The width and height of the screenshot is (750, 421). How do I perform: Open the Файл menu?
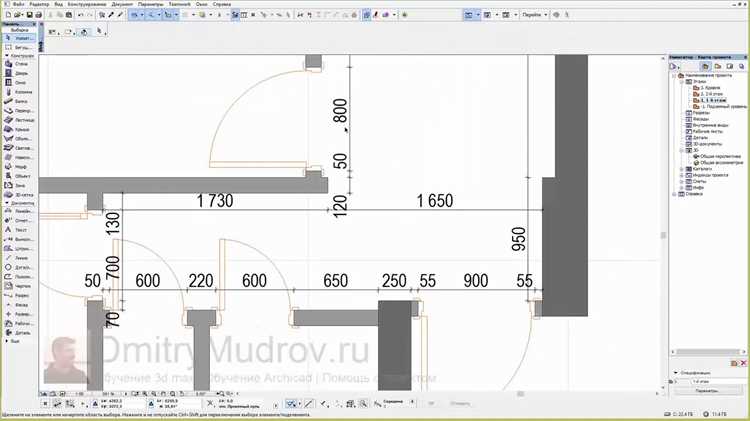tap(19, 4)
